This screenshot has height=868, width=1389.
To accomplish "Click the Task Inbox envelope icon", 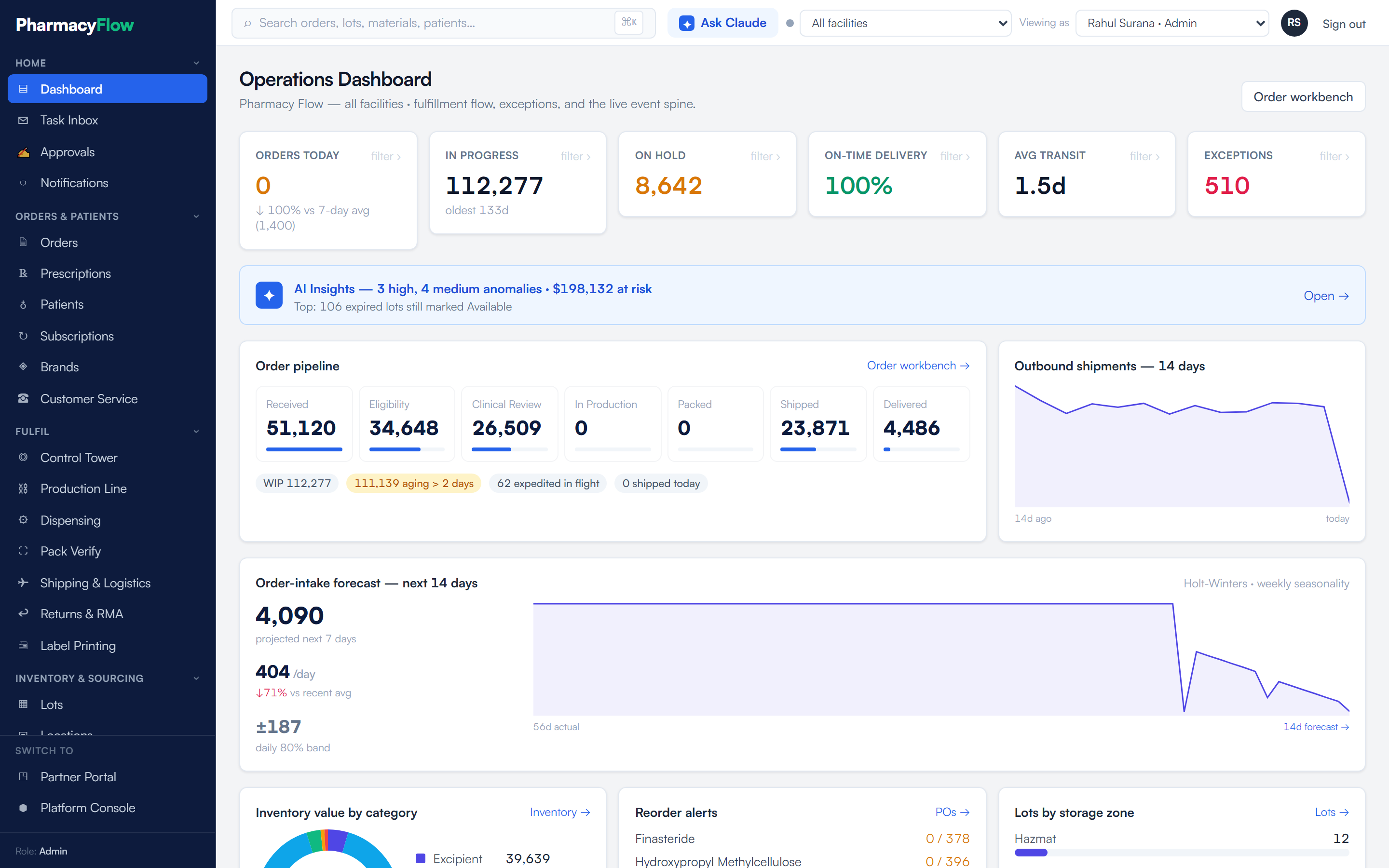I will [x=23, y=120].
